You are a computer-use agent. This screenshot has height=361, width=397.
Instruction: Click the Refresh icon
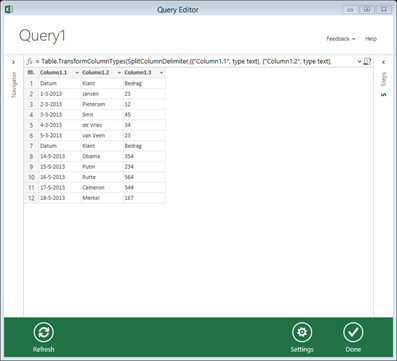point(44,332)
